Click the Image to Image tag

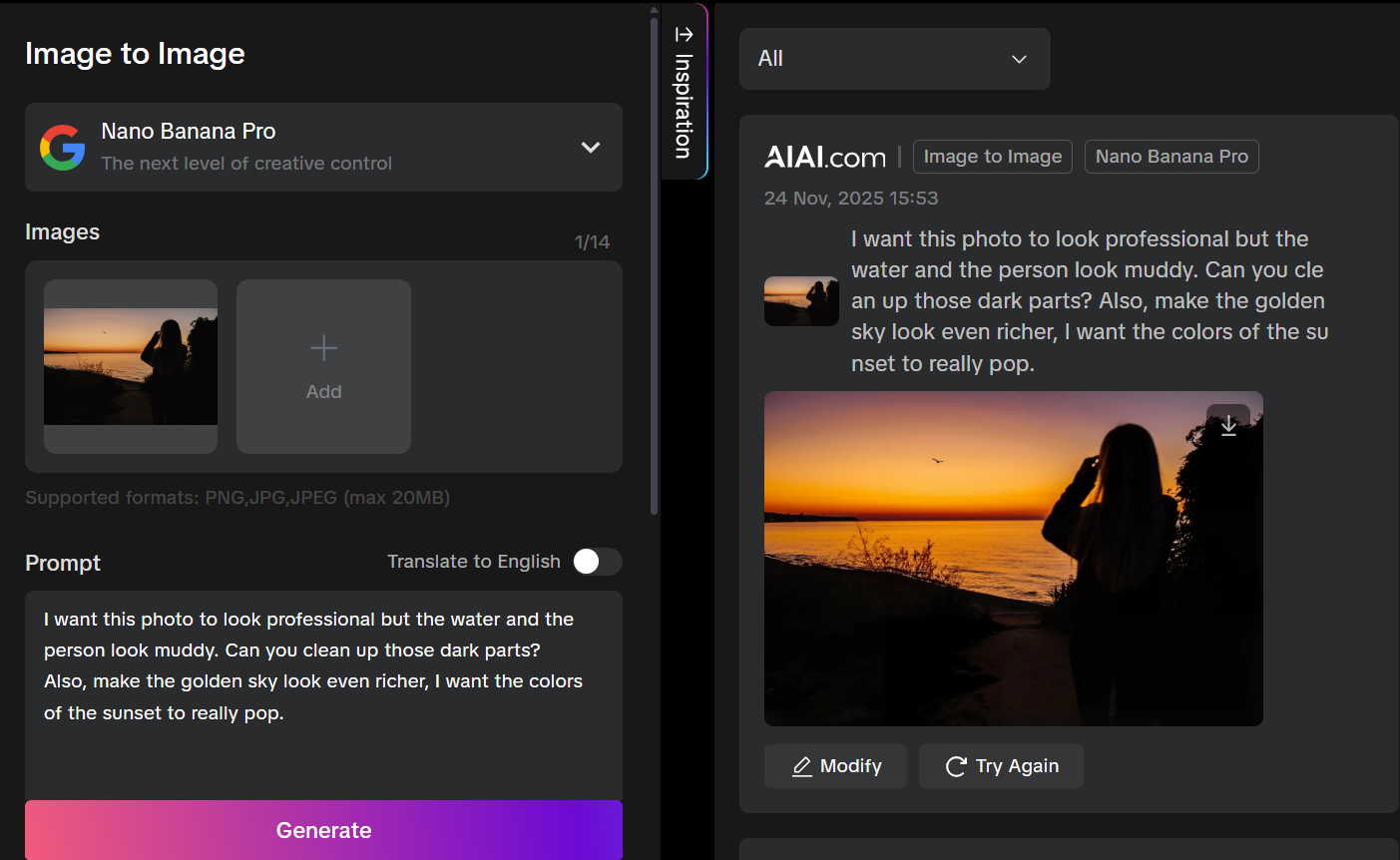tap(993, 157)
